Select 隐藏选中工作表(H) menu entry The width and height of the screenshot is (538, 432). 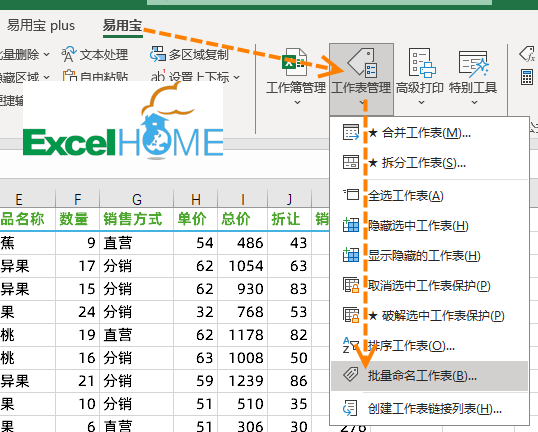tap(429, 225)
